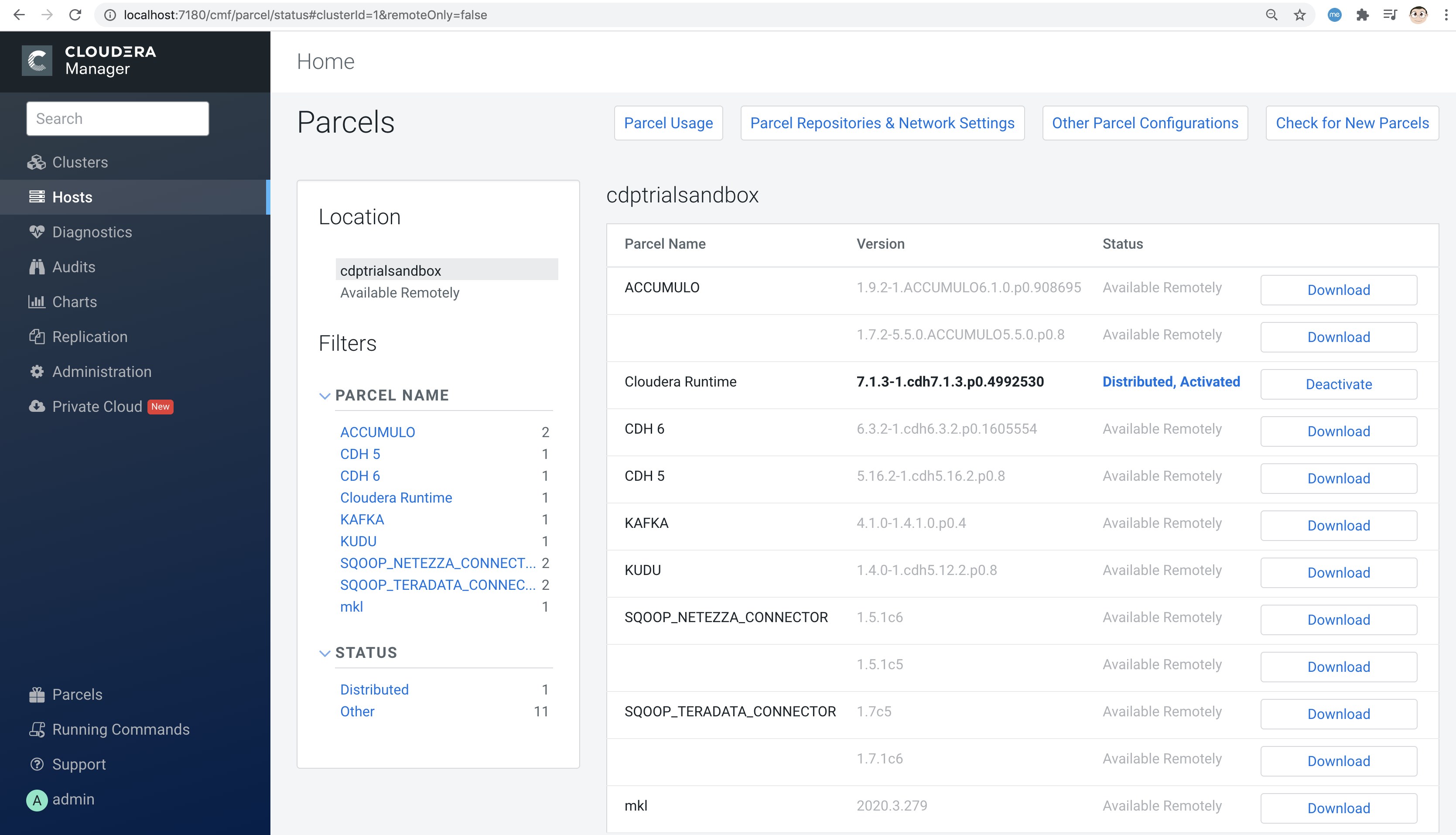Image resolution: width=1456 pixels, height=835 pixels.
Task: Select Available Remotely location
Action: 400,292
